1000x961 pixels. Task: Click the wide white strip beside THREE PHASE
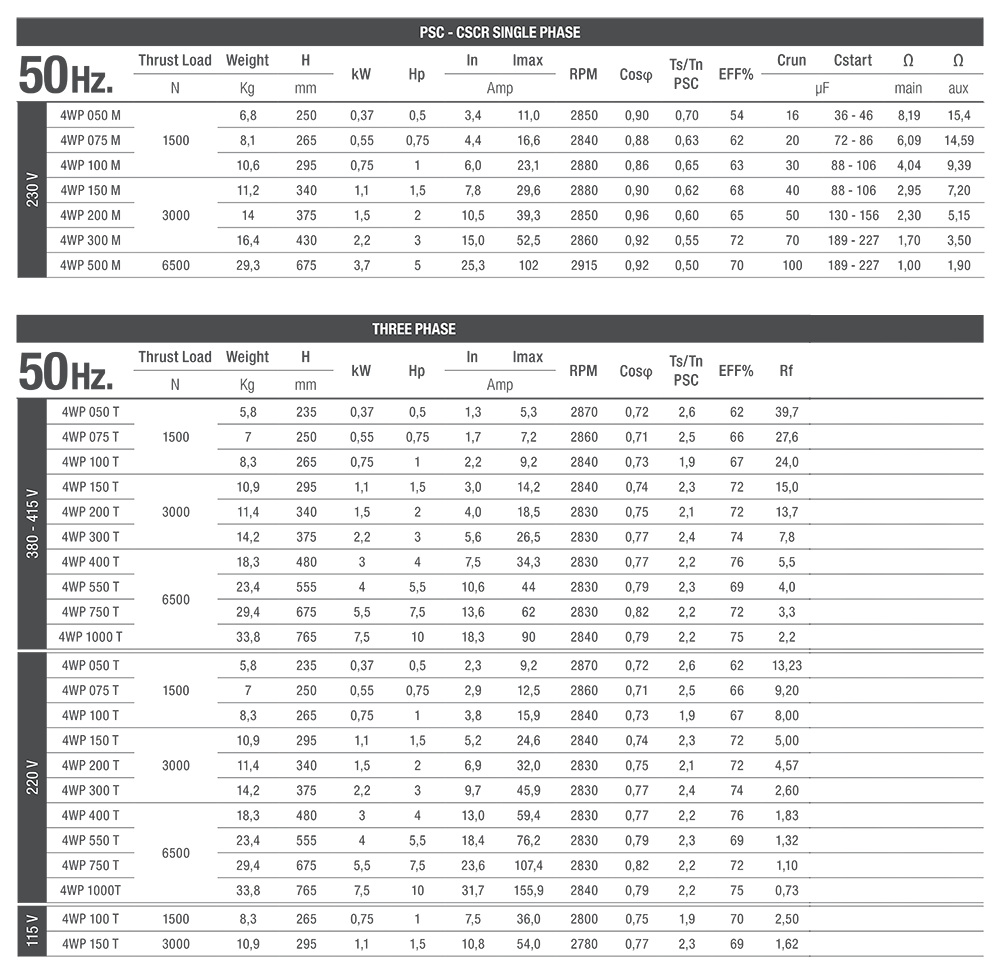tap(860, 353)
